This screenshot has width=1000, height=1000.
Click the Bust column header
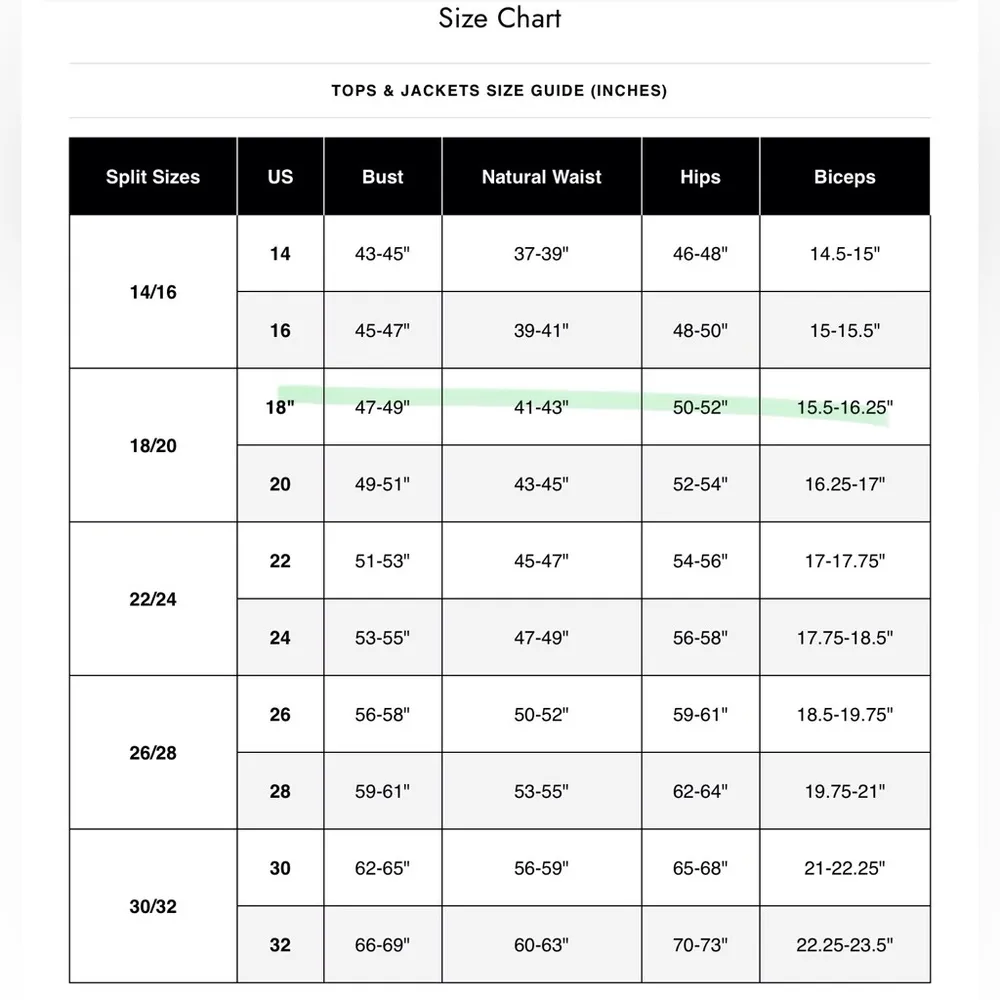click(x=382, y=177)
